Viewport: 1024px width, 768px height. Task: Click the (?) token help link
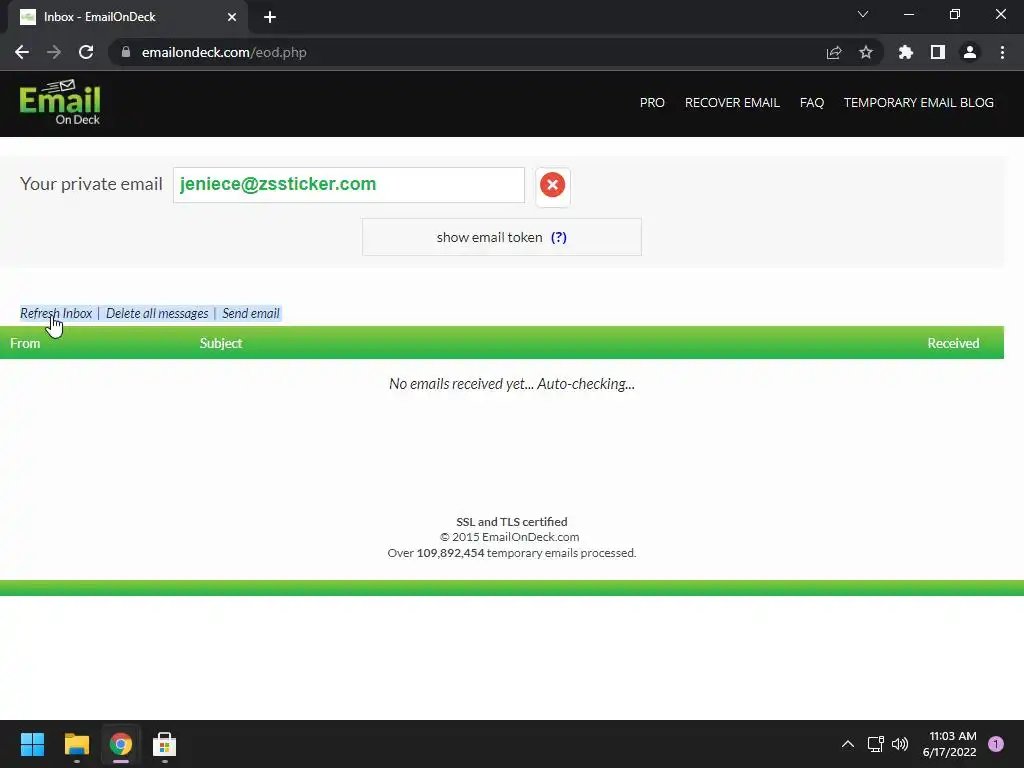558,237
